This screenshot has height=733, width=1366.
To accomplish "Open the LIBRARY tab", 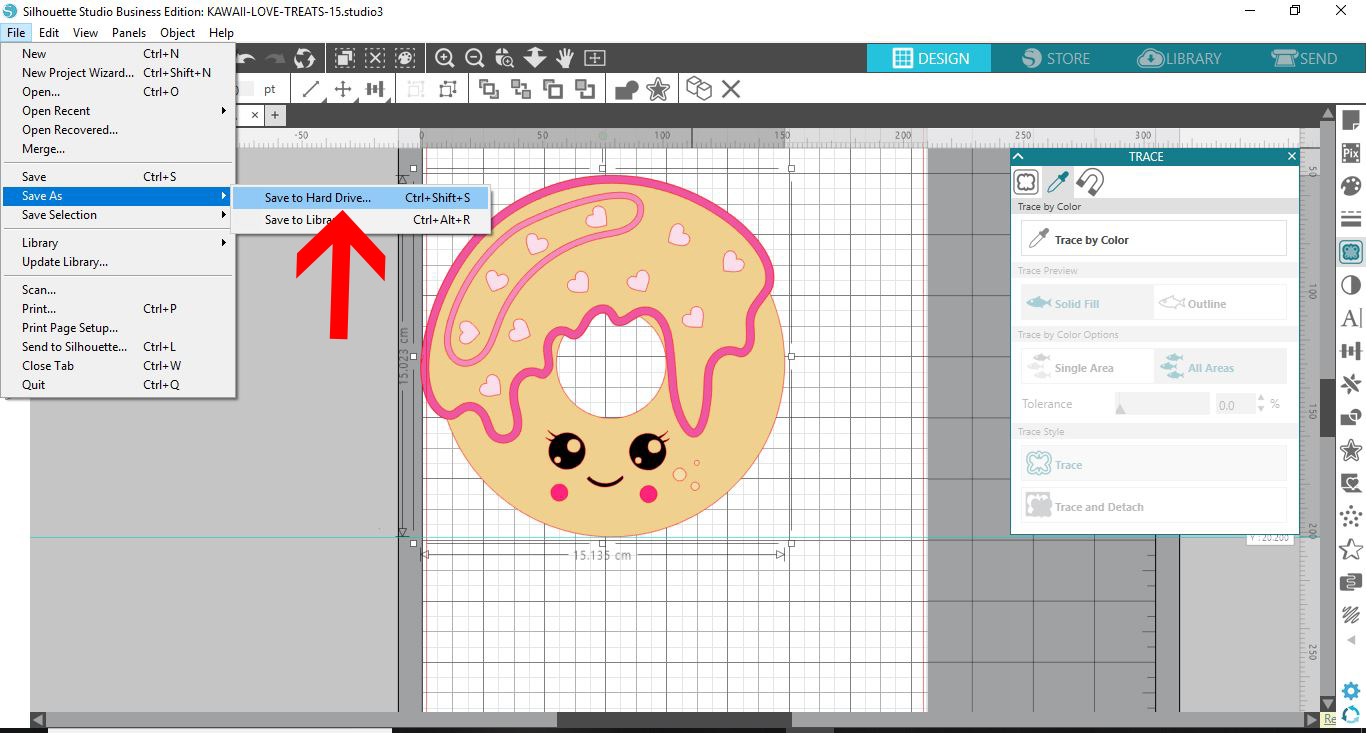I will pyautogui.click(x=1180, y=58).
